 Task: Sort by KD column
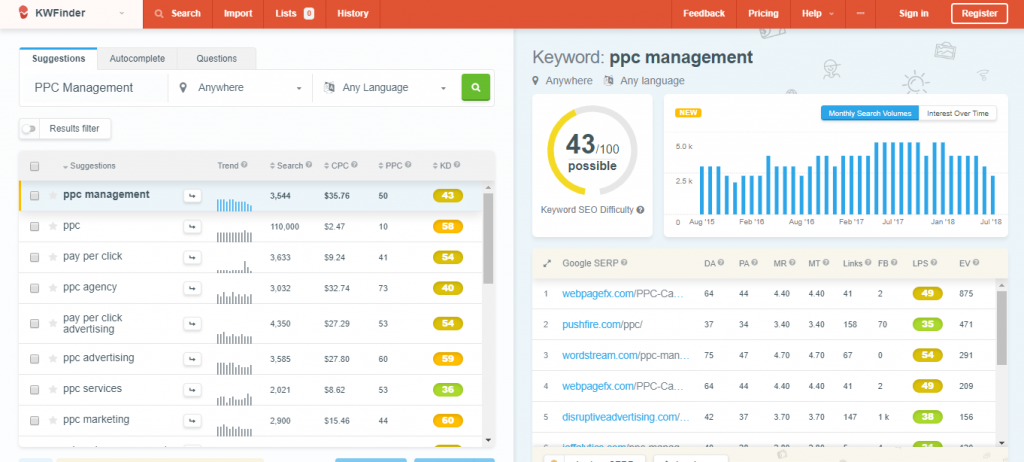tap(442, 166)
